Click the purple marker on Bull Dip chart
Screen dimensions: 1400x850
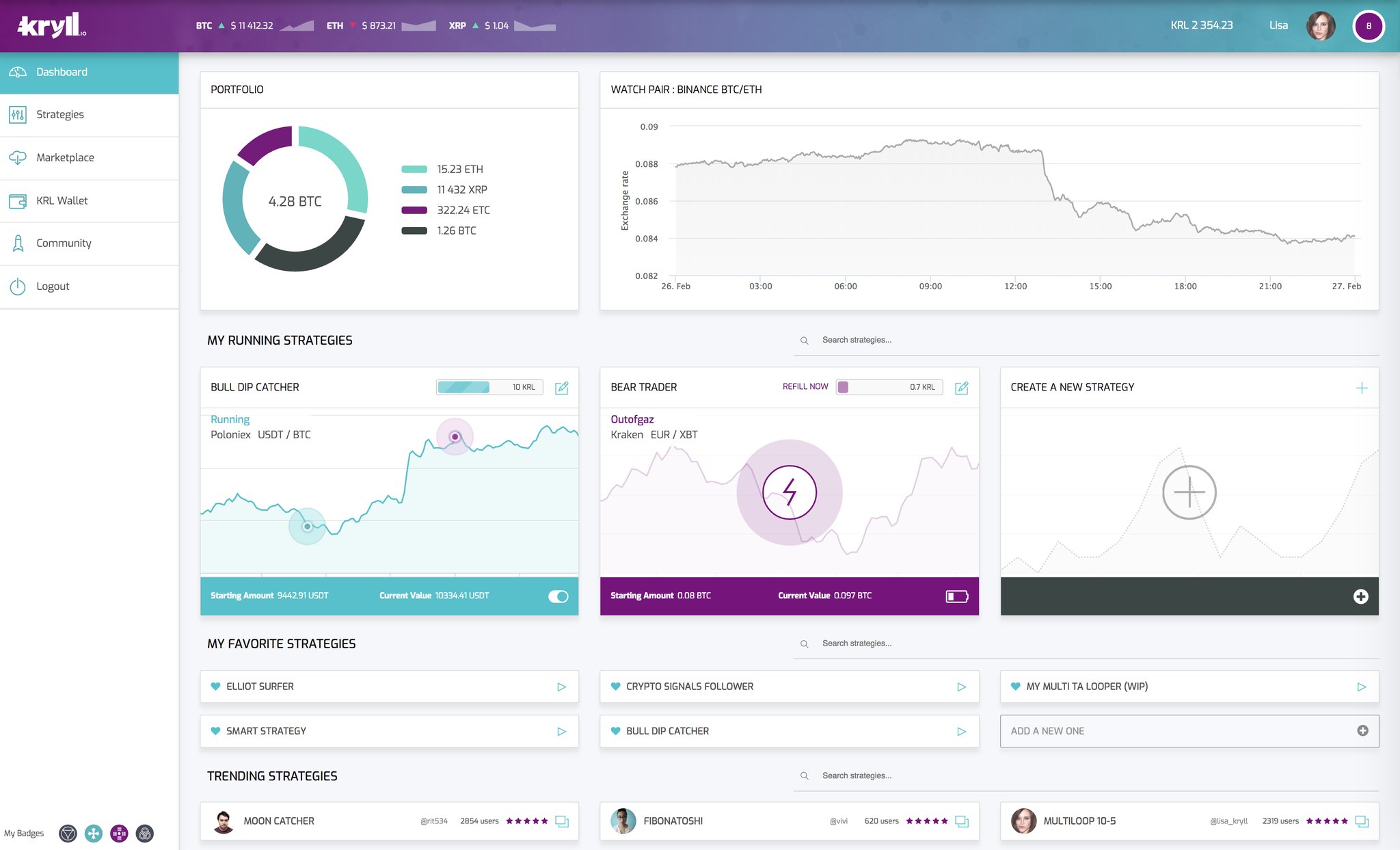pos(455,436)
